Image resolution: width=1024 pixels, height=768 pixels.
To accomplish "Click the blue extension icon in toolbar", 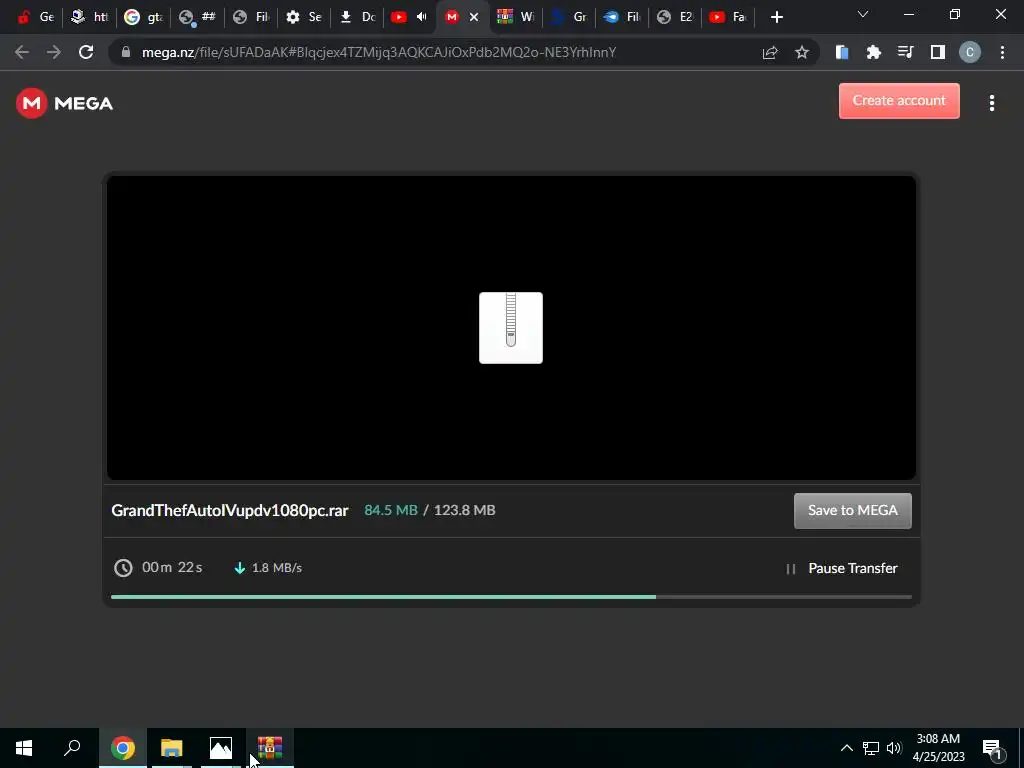I will point(842,52).
